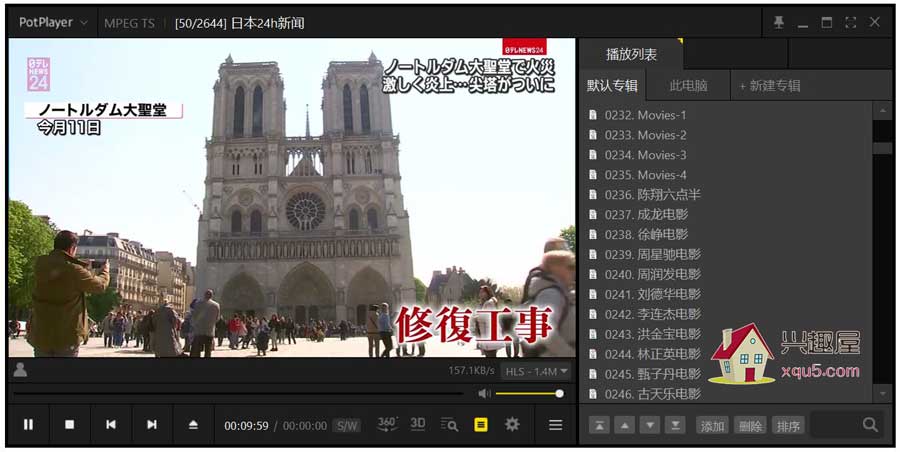The width and height of the screenshot is (900, 452).
Task: Click the playlist search magnifier icon
Action: point(870,425)
